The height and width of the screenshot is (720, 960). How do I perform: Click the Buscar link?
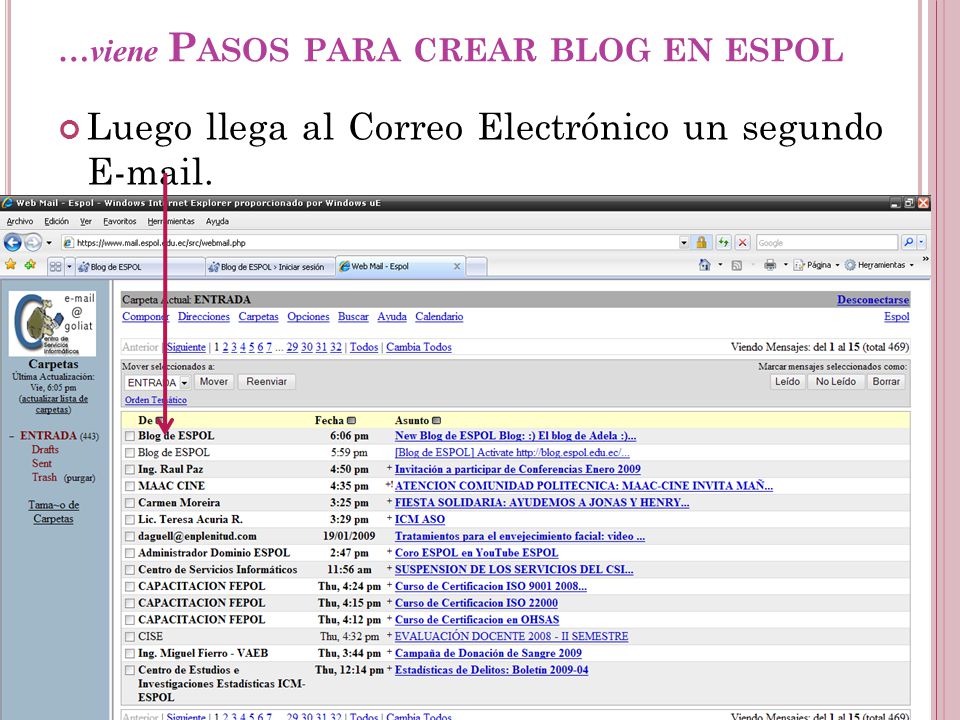(x=353, y=317)
